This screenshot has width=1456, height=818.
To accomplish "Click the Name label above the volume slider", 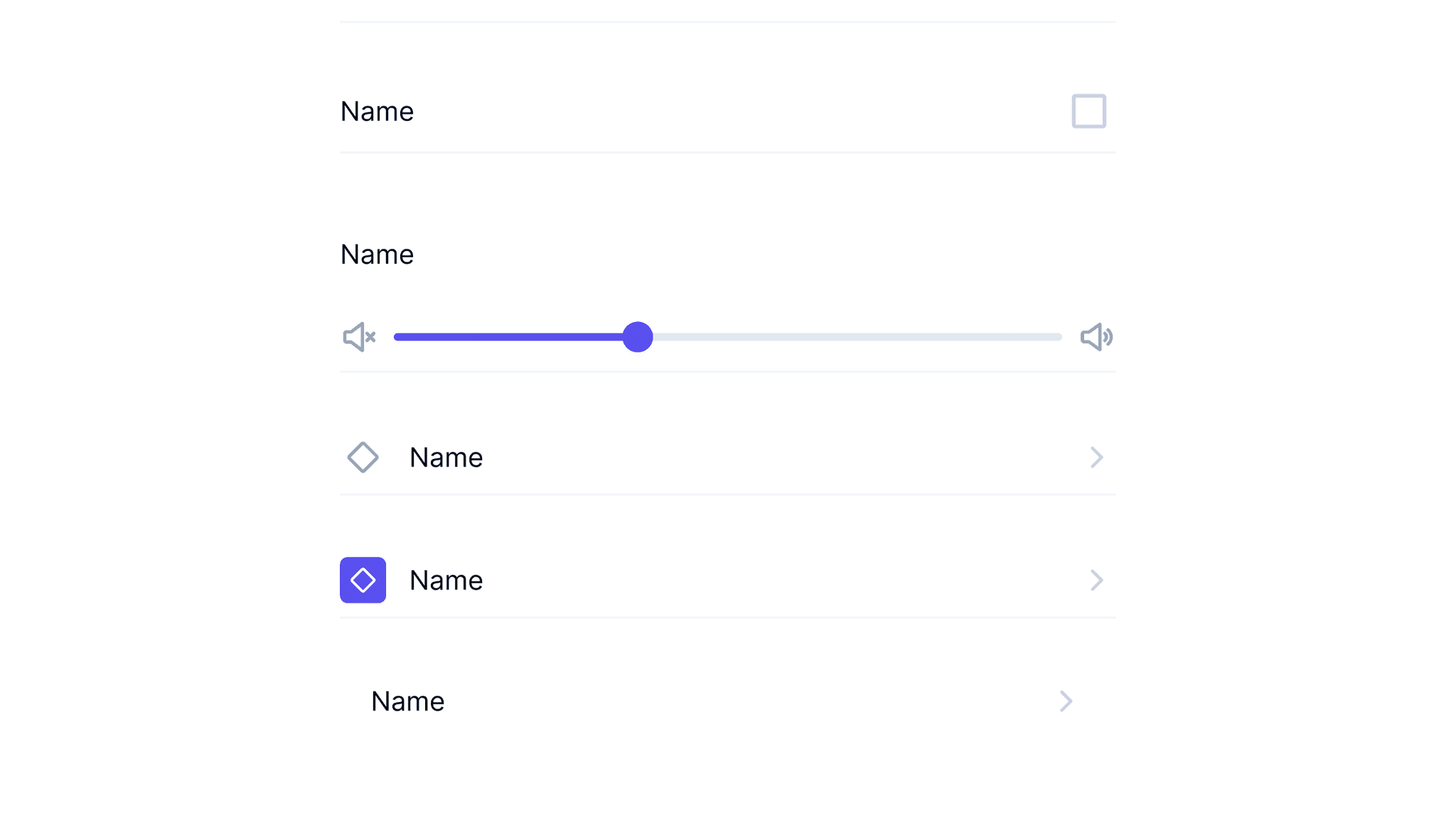I will (377, 254).
